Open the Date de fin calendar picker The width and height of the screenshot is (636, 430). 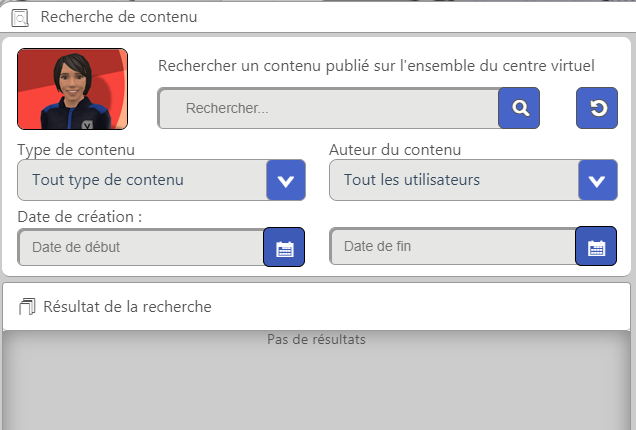[596, 246]
